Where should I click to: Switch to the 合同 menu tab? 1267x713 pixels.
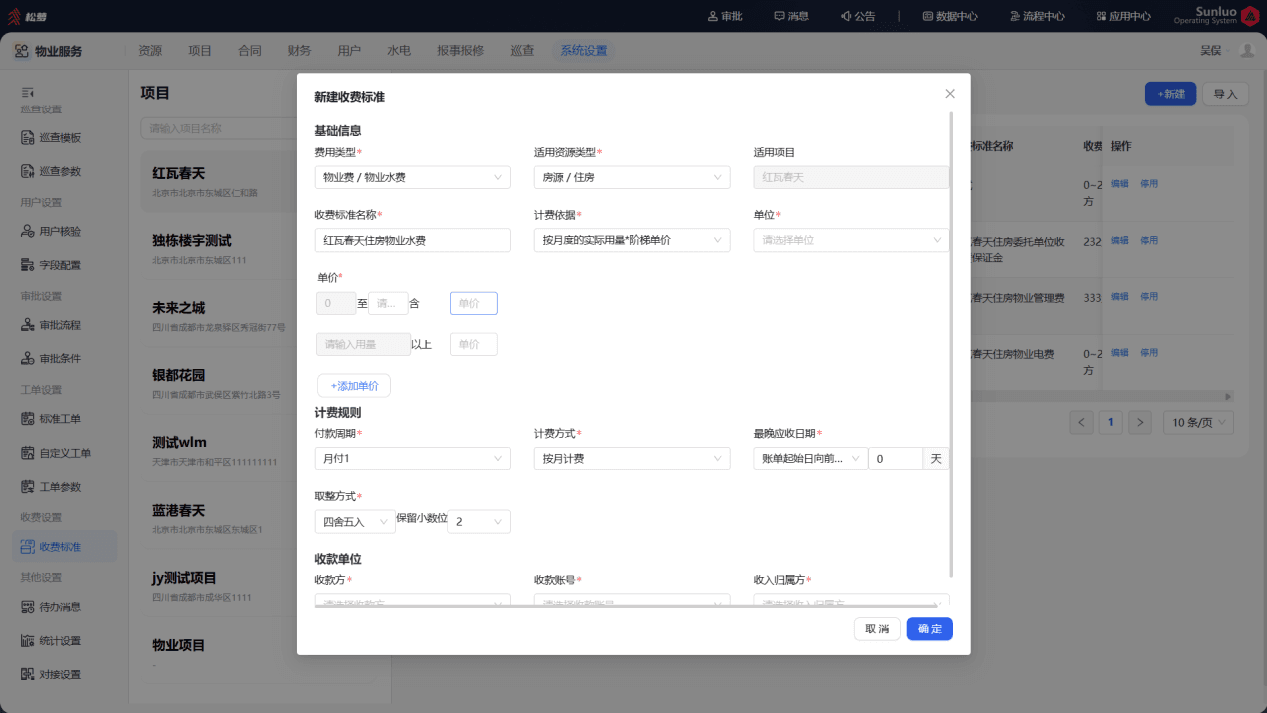(x=250, y=51)
